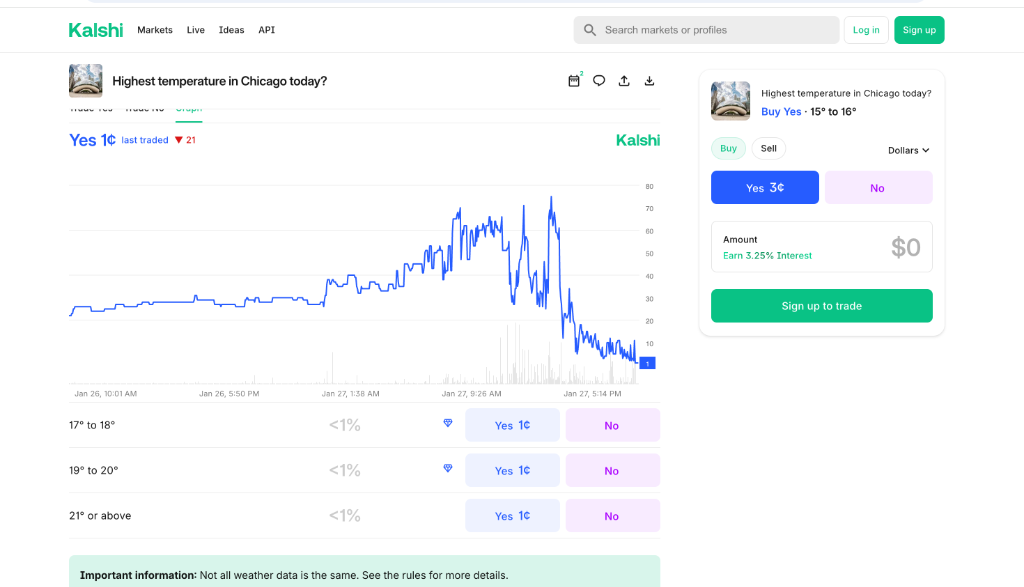Select the No option in the order panel
This screenshot has height=587, width=1024.
[878, 187]
